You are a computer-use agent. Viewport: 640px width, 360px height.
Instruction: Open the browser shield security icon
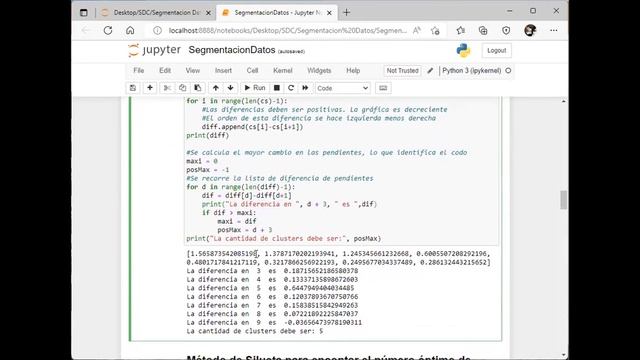tap(506, 30)
